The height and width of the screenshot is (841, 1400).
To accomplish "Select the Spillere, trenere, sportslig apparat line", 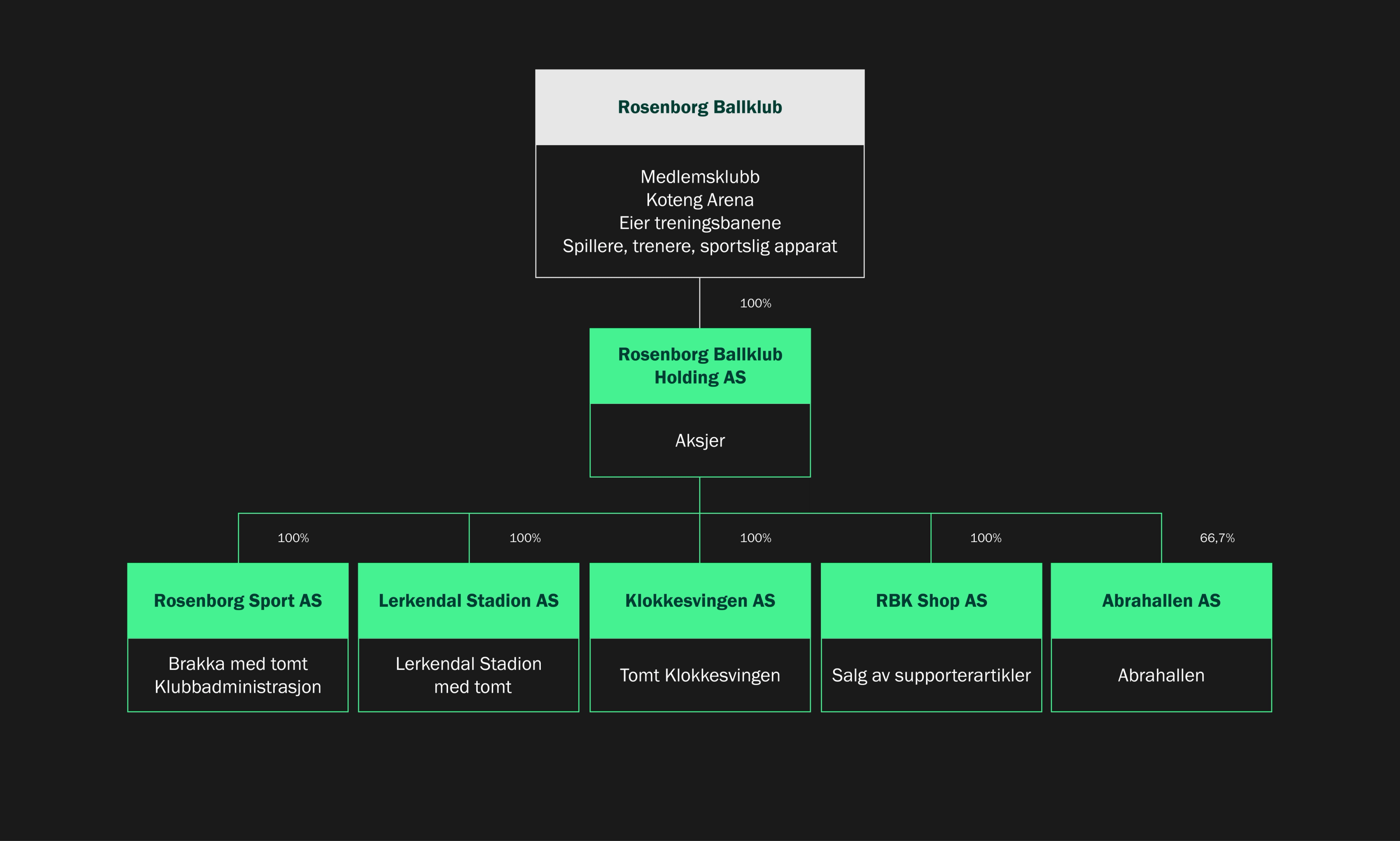I will pyautogui.click(x=700, y=246).
